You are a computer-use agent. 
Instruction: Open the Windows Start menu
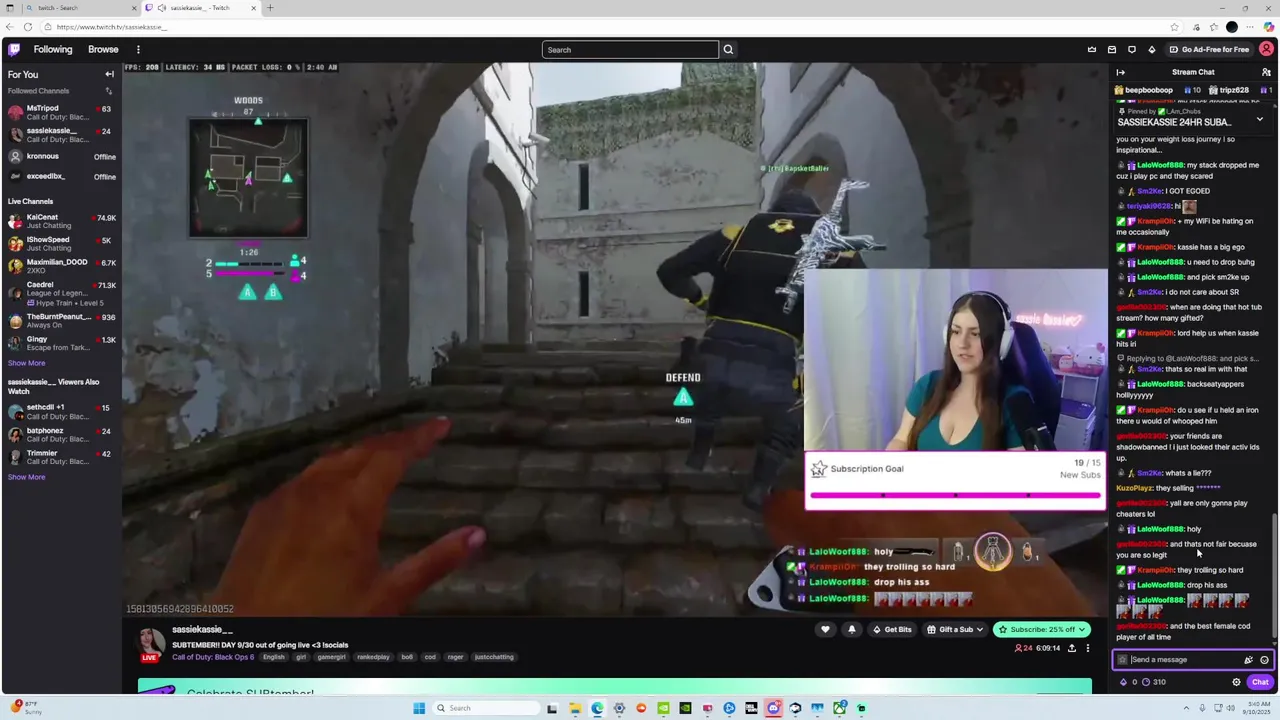pos(419,708)
